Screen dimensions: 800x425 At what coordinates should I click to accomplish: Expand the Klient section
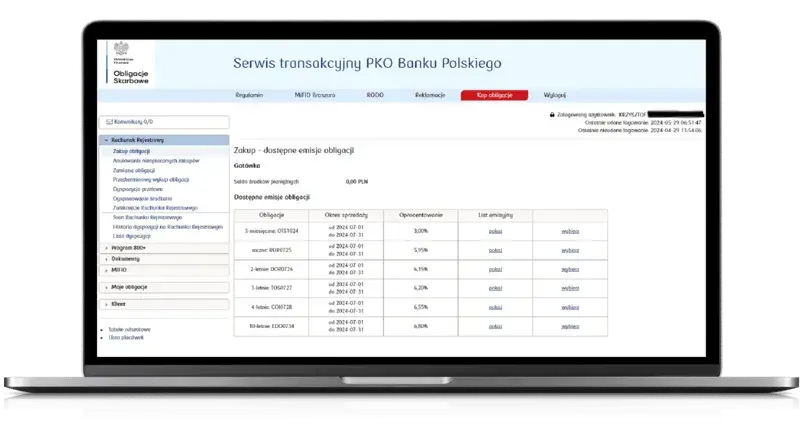point(164,304)
